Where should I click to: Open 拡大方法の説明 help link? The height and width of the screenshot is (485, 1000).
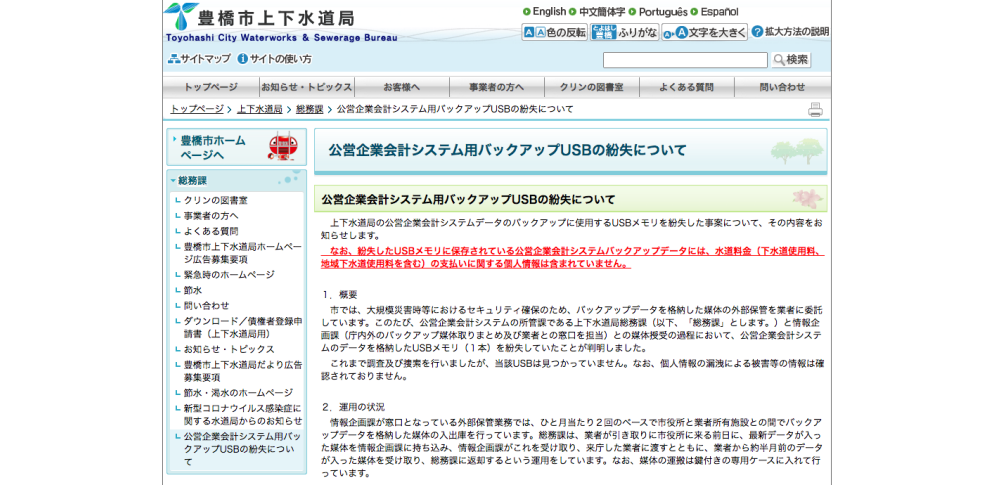[x=791, y=32]
